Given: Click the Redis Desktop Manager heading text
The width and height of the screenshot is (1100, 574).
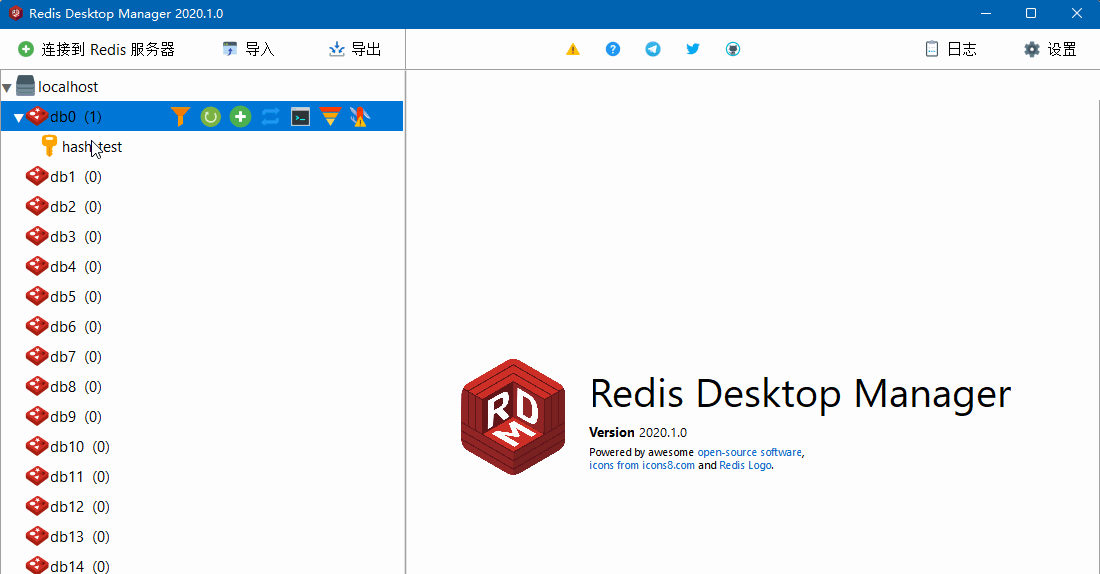Looking at the screenshot, I should [x=800, y=394].
